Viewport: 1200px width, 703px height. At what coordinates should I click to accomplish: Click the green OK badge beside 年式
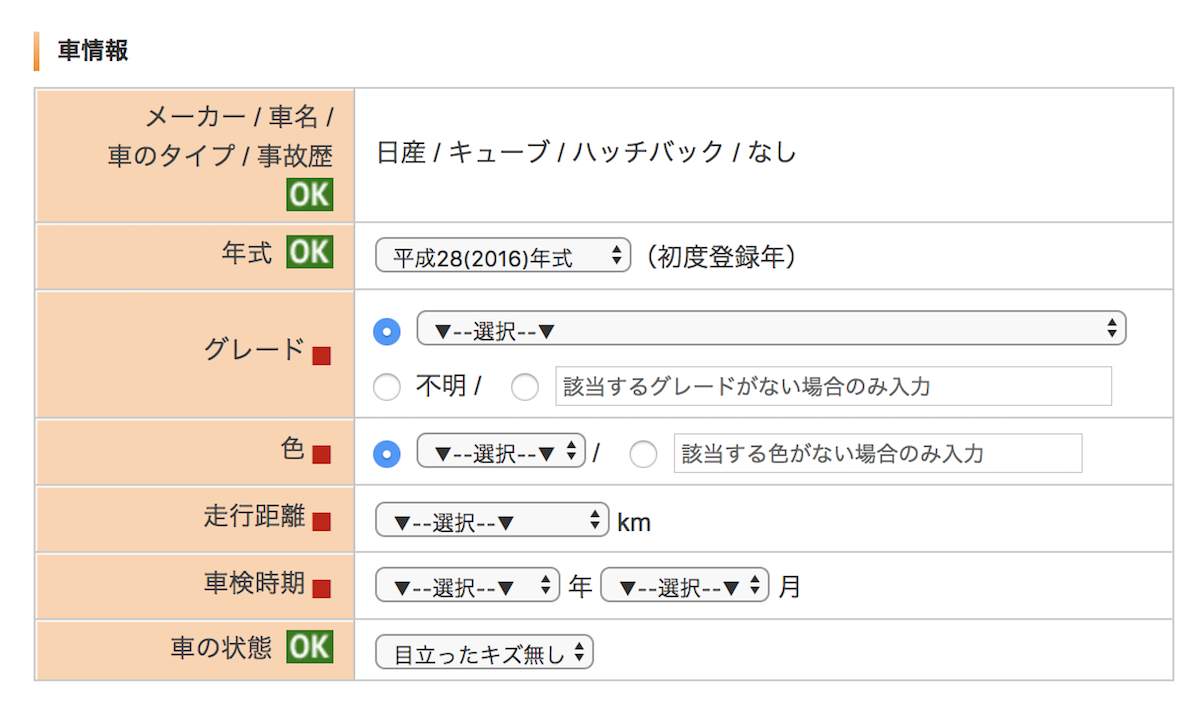pos(310,252)
